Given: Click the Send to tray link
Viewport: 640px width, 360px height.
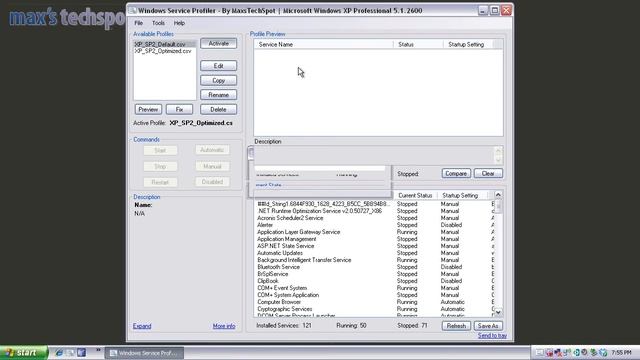Looking at the screenshot, I should pyautogui.click(x=492, y=336).
